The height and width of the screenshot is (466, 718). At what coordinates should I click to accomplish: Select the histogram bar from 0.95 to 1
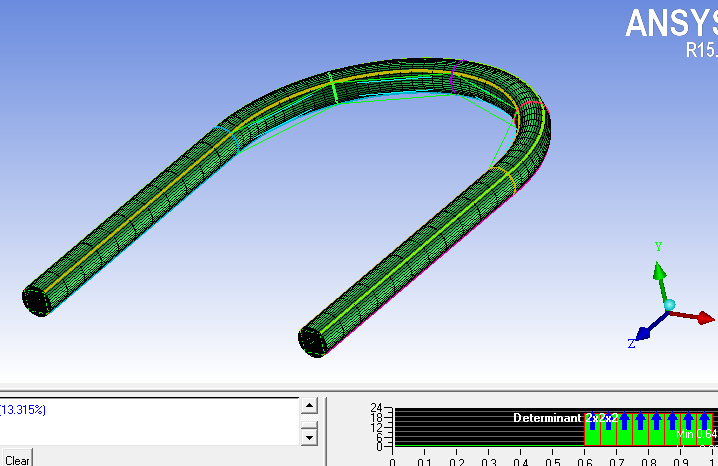coord(705,429)
